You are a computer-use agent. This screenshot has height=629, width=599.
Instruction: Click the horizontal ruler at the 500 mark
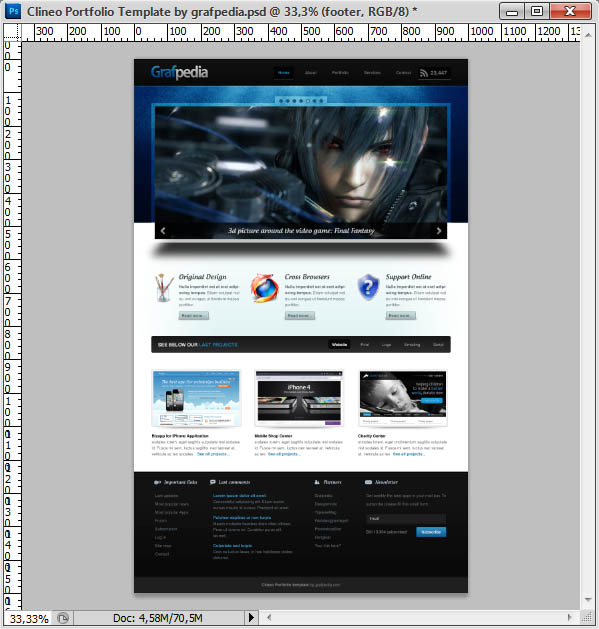(x=311, y=32)
